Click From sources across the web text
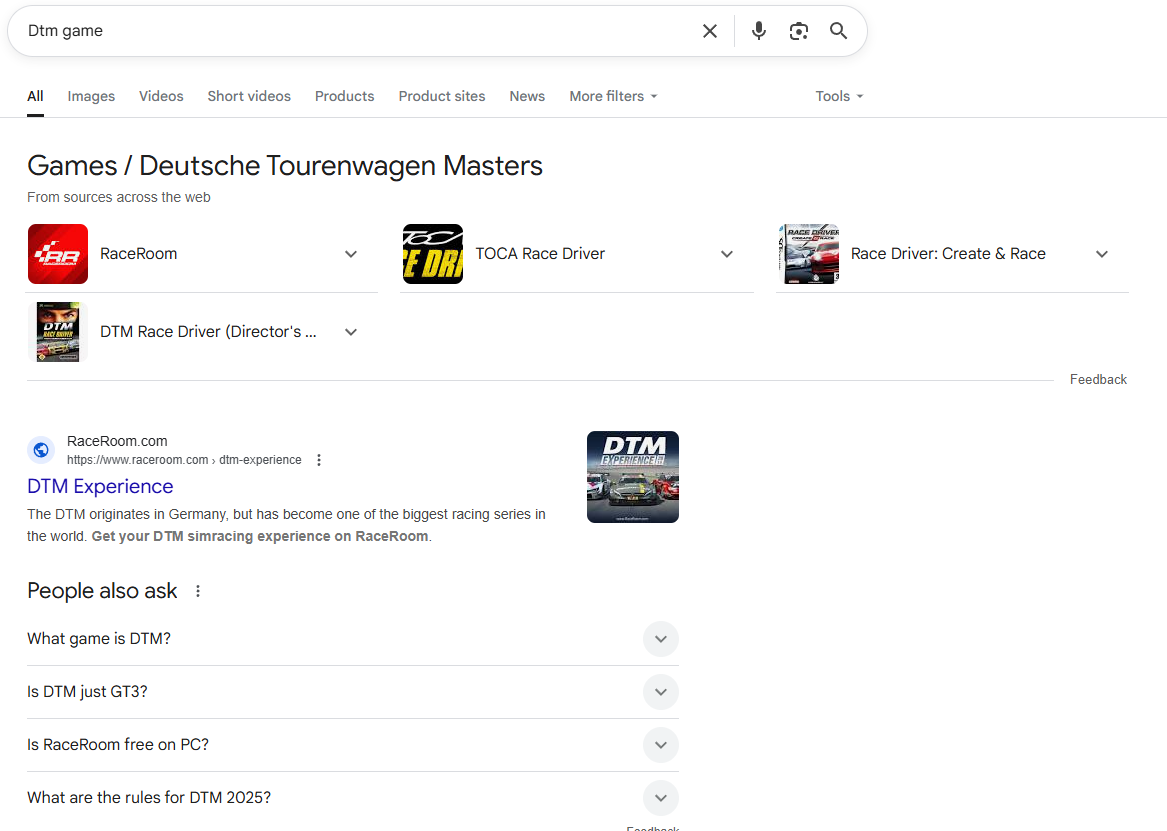Screen dimensions: 1167x831 pyautogui.click(x=118, y=197)
